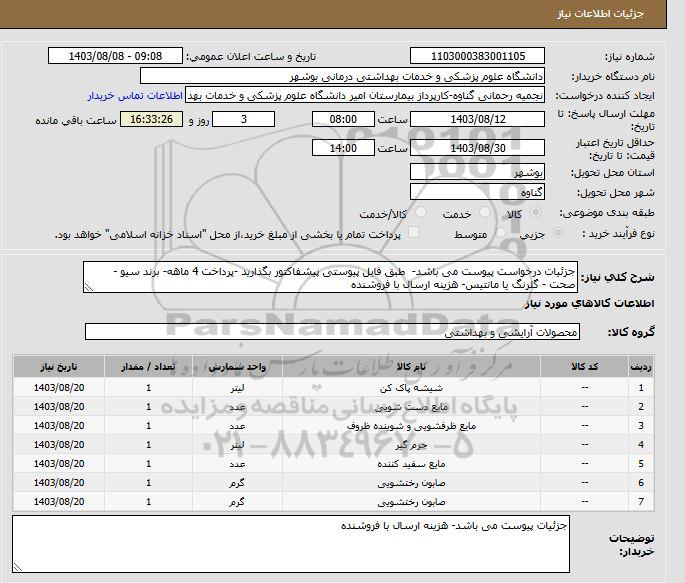Click صابون رختشویی in row 7
This screenshot has height=583, width=685.
click(x=412, y=502)
